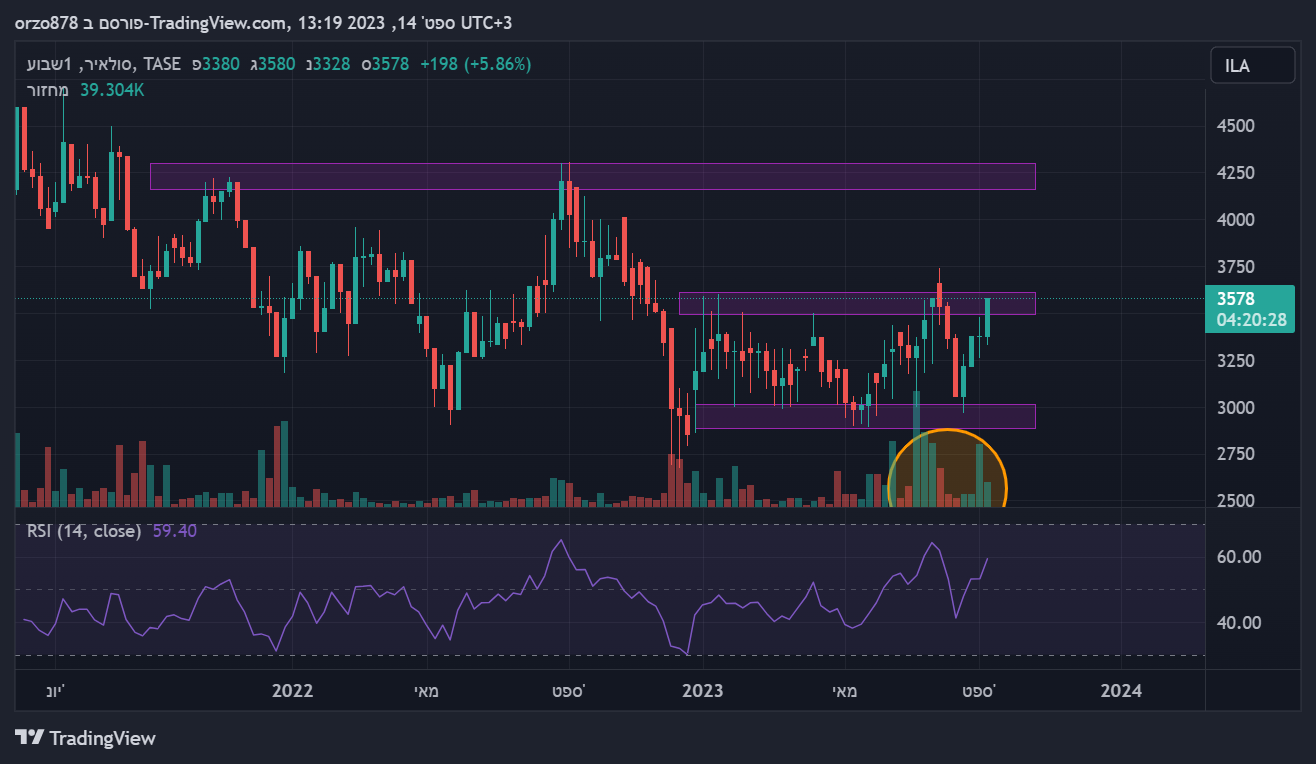
Task: Click the 2023 time axis label
Action: pos(702,691)
